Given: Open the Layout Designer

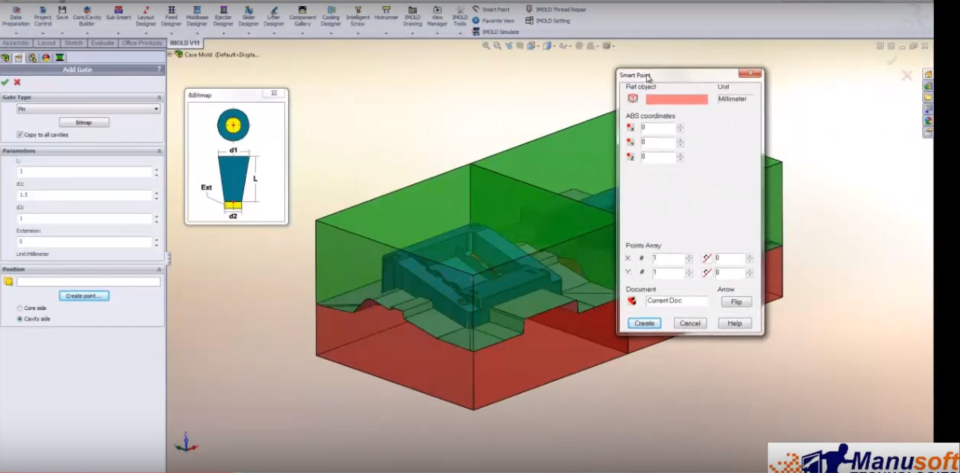Looking at the screenshot, I should 146,17.
